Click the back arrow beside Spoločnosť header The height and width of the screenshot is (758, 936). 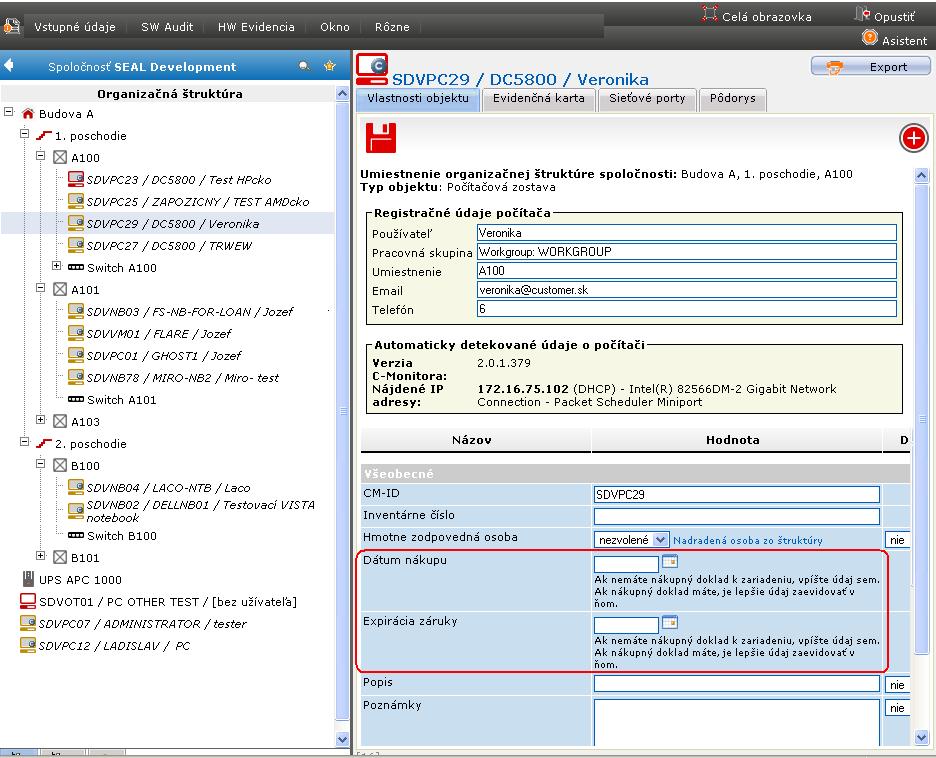[8, 65]
